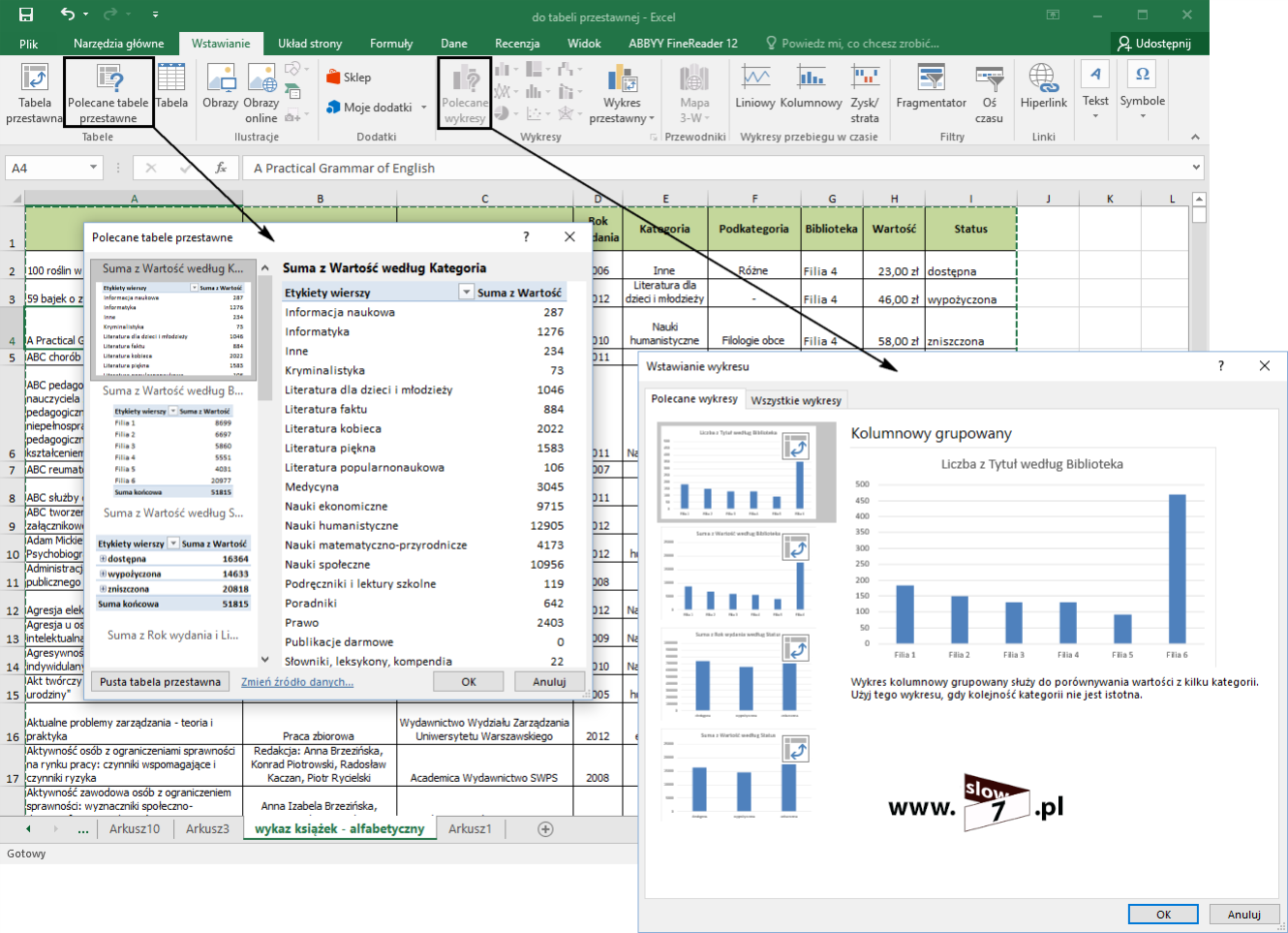This screenshot has height=933, width=1288.
Task: Insert Liniowy sparkline
Action: pos(755,85)
